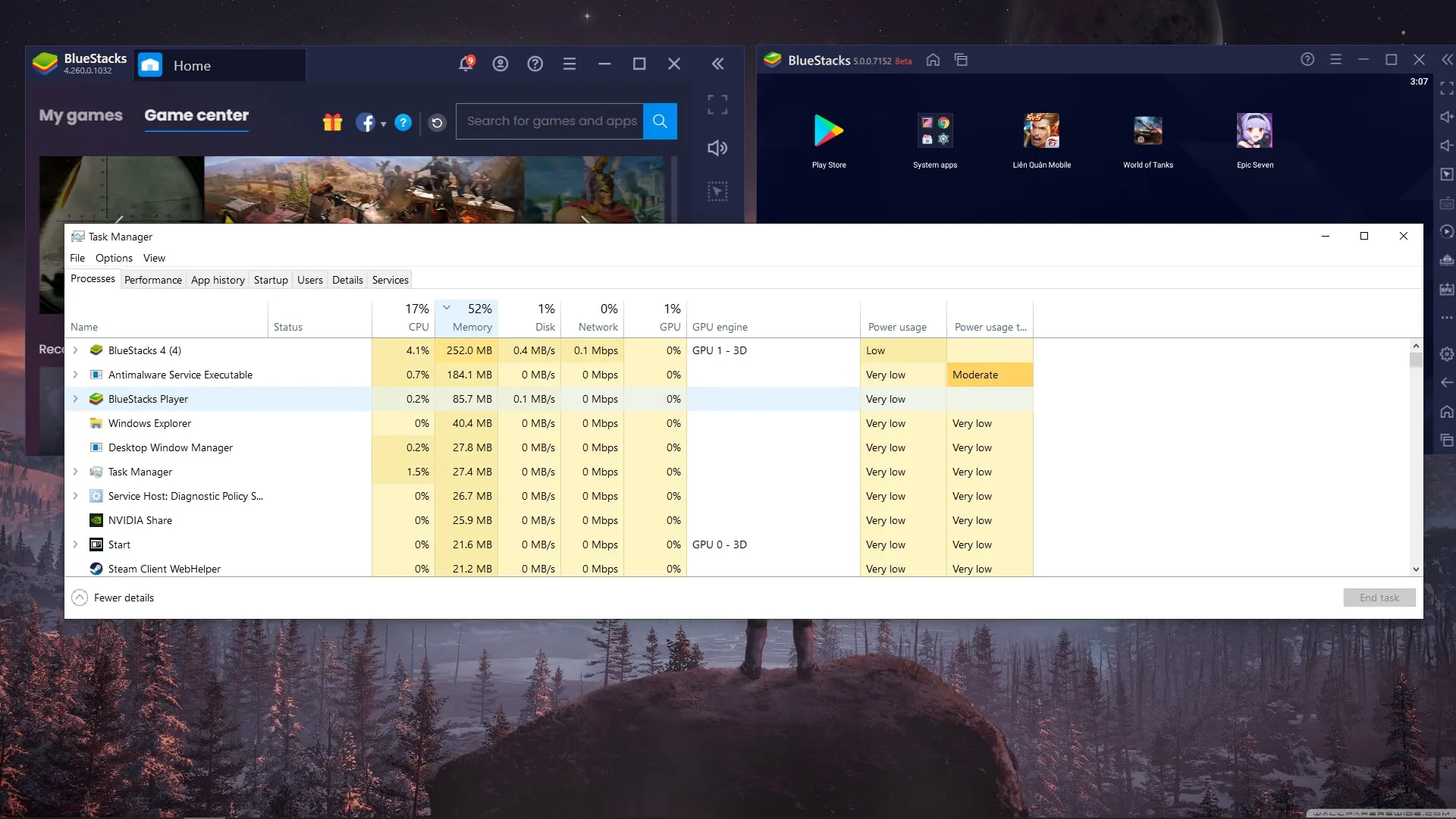The image size is (1456, 819).
Task: Switch to App history tab
Action: (x=218, y=280)
